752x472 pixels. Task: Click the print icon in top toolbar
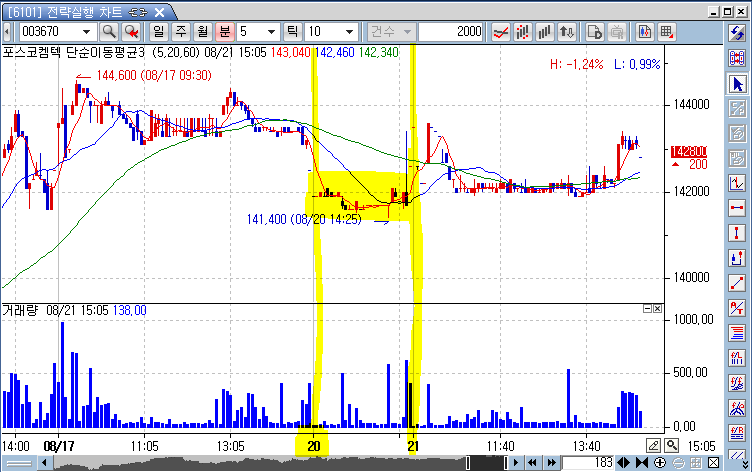click(617, 31)
